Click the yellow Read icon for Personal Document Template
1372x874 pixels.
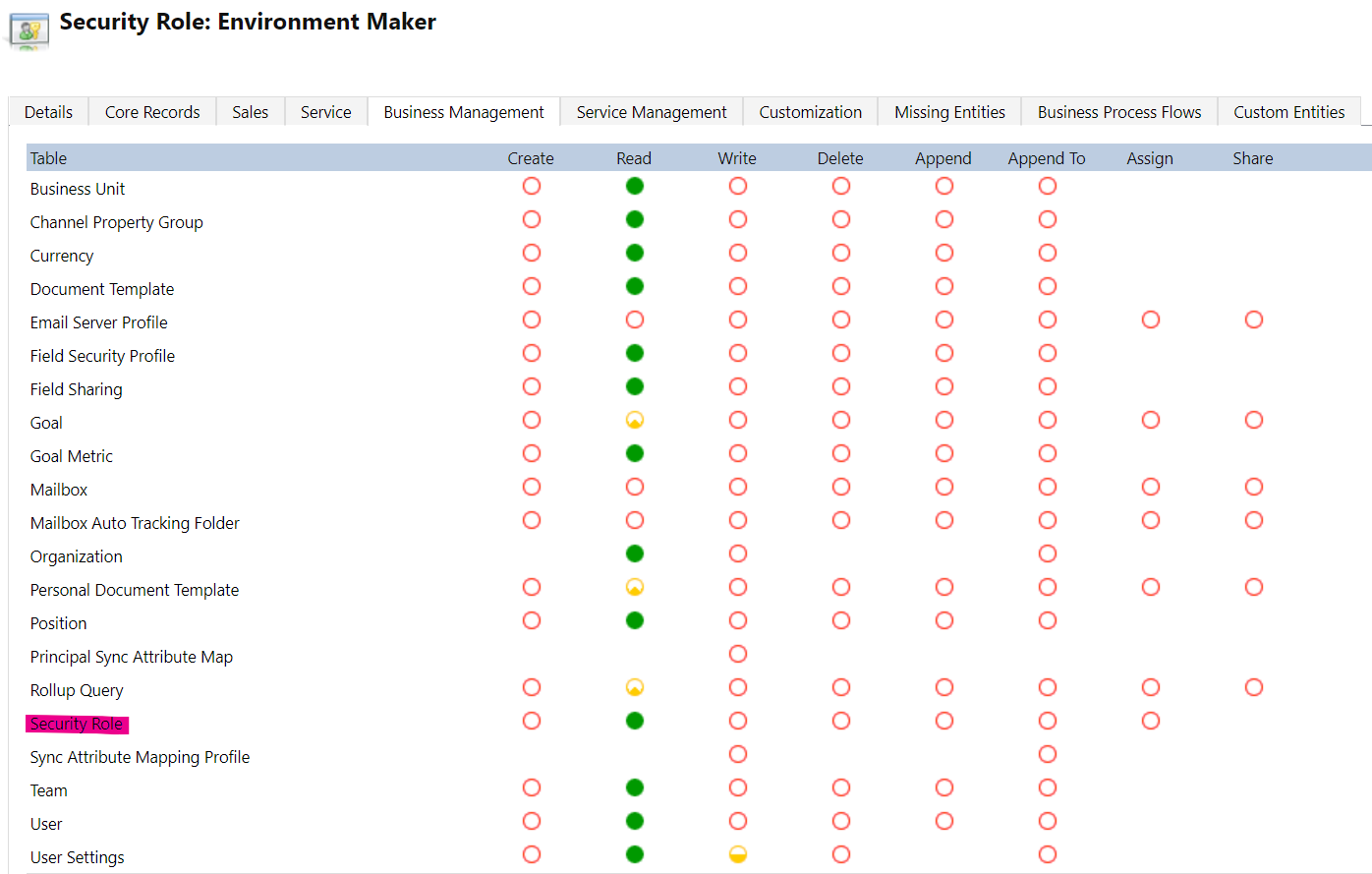(x=634, y=587)
